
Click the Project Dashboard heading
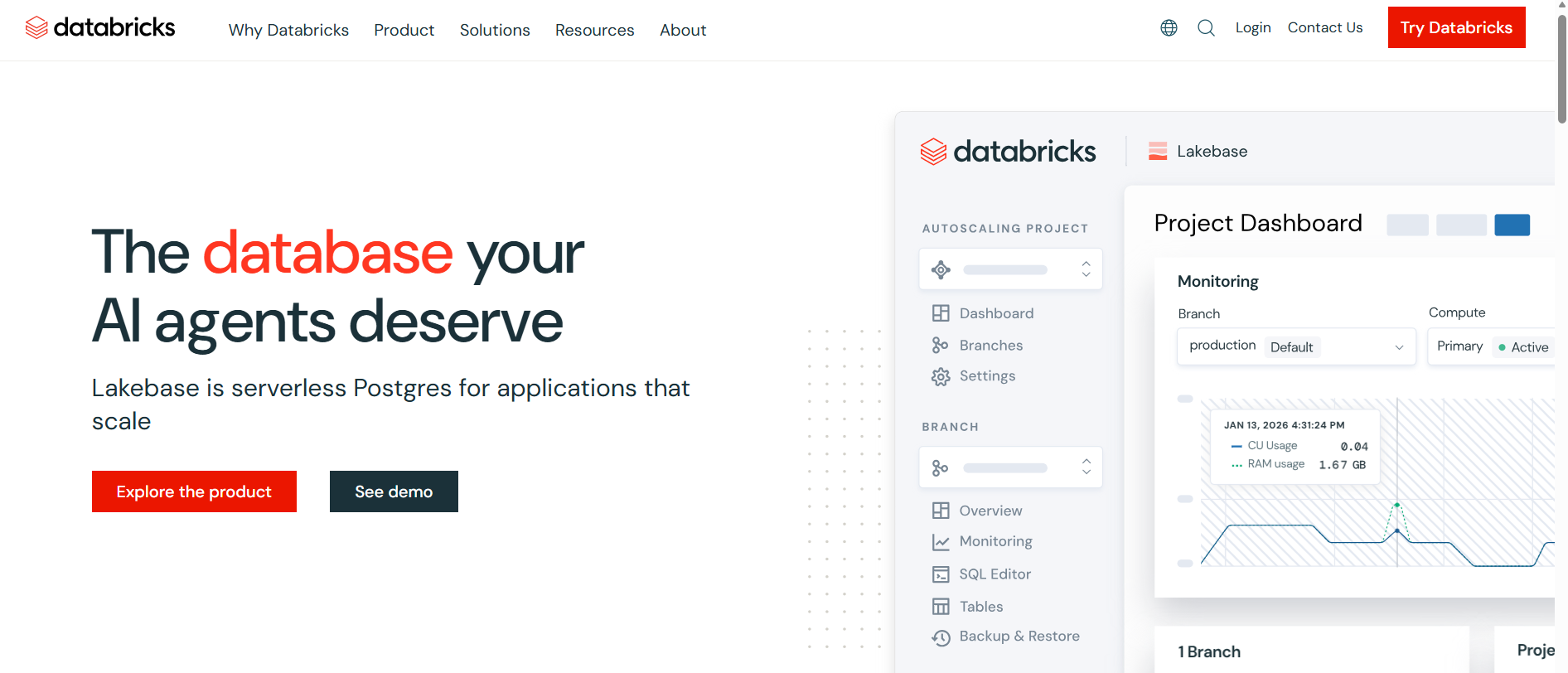click(1258, 223)
